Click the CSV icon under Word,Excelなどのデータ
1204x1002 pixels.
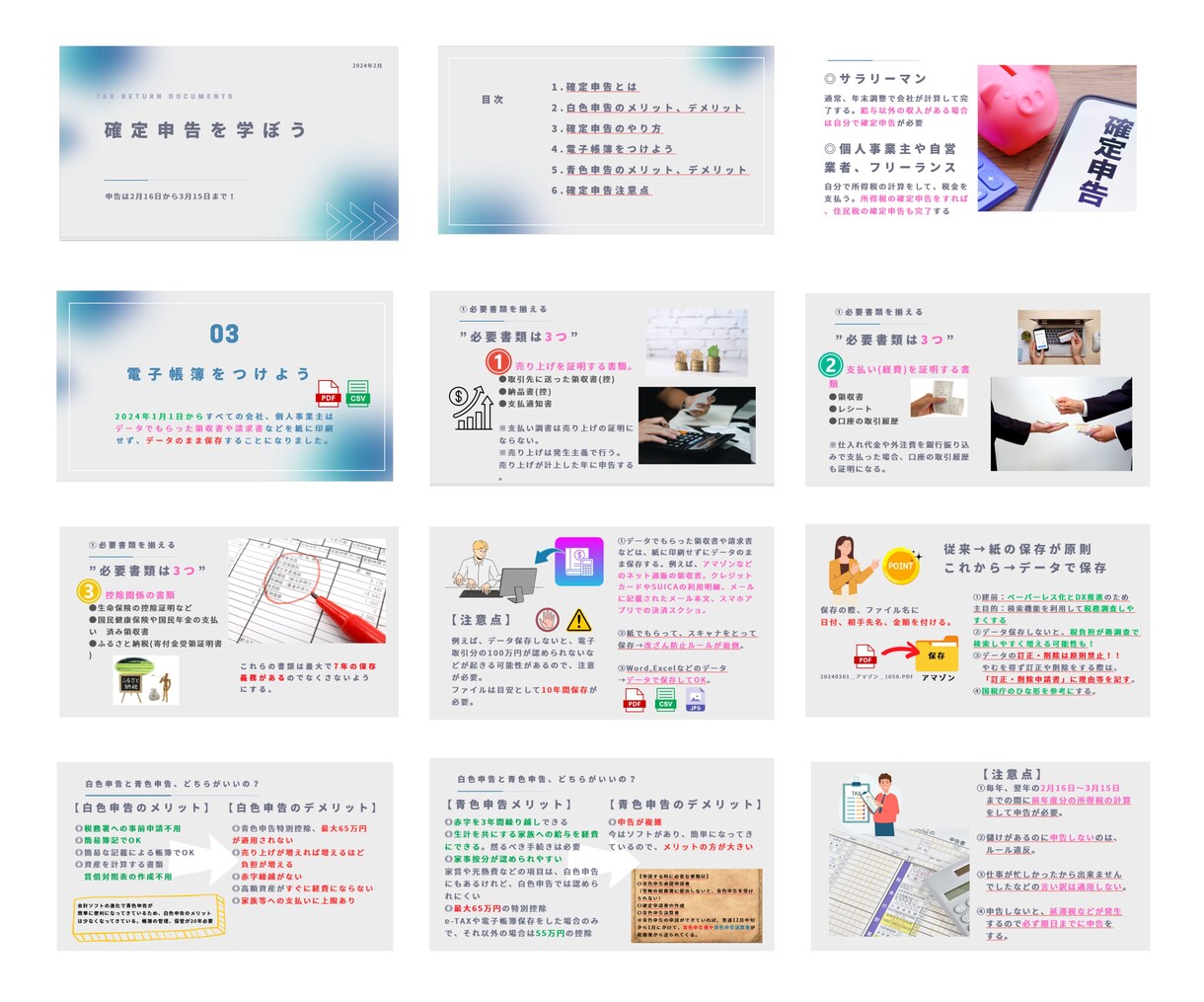coord(666,699)
